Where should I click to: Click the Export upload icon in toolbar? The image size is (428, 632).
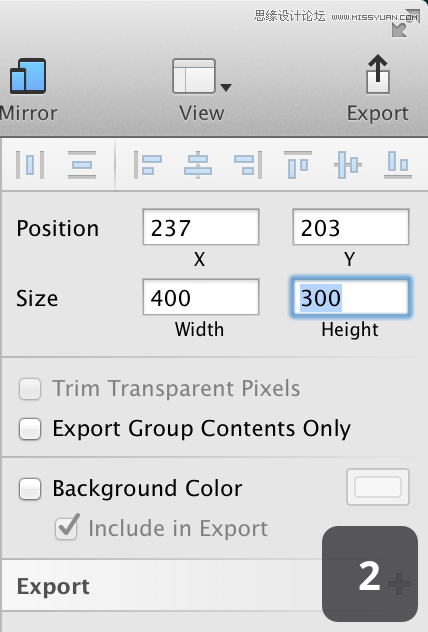[378, 74]
